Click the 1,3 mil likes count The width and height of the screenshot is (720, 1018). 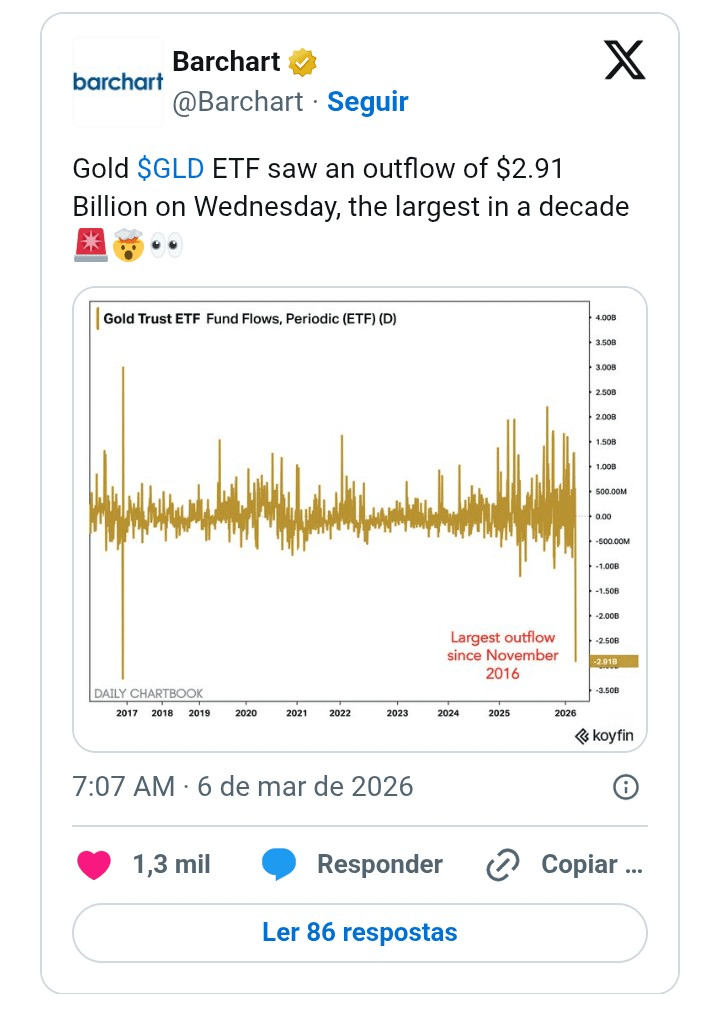click(171, 864)
